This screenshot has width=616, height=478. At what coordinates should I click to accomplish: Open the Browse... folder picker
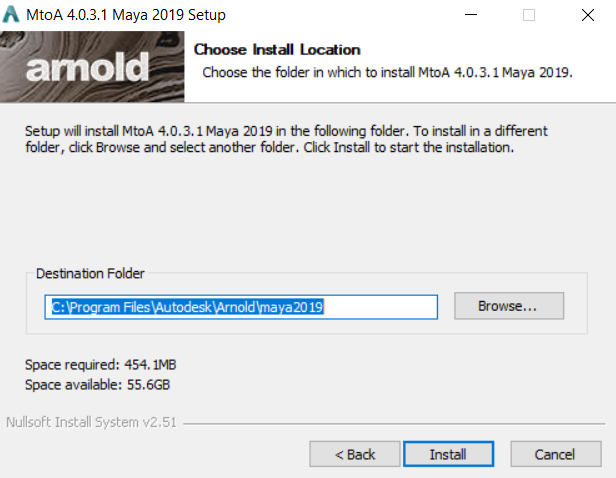click(508, 306)
